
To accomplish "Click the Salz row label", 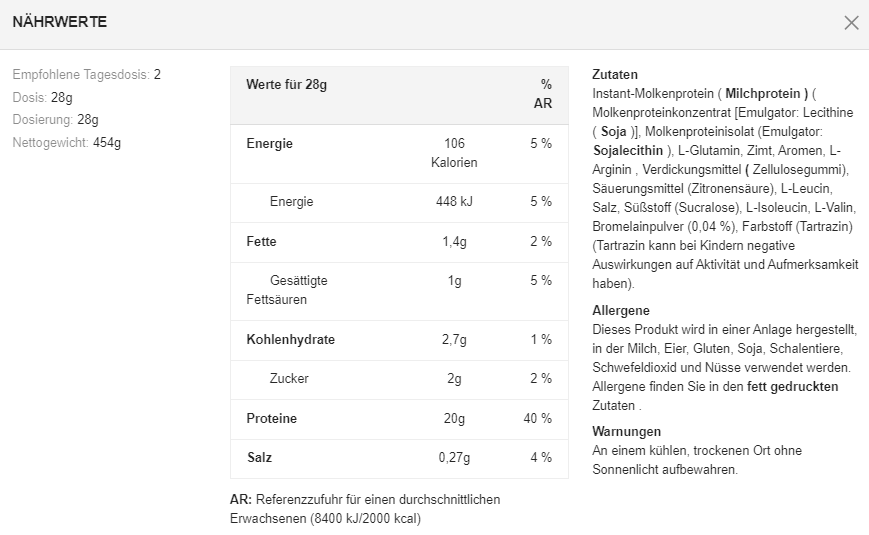I will [259, 458].
